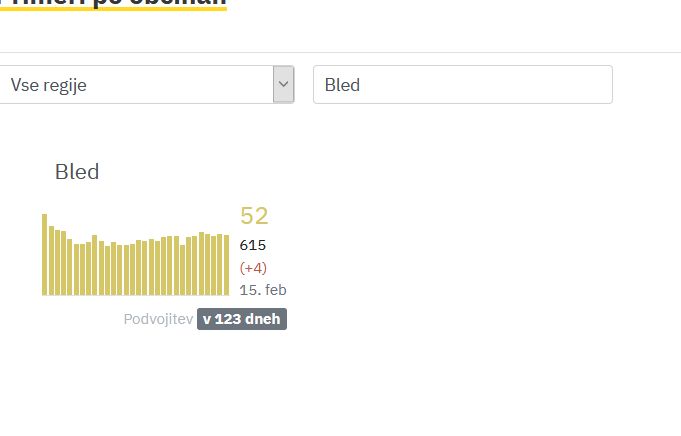
Task: Click the total count 615
Action: coord(253,245)
